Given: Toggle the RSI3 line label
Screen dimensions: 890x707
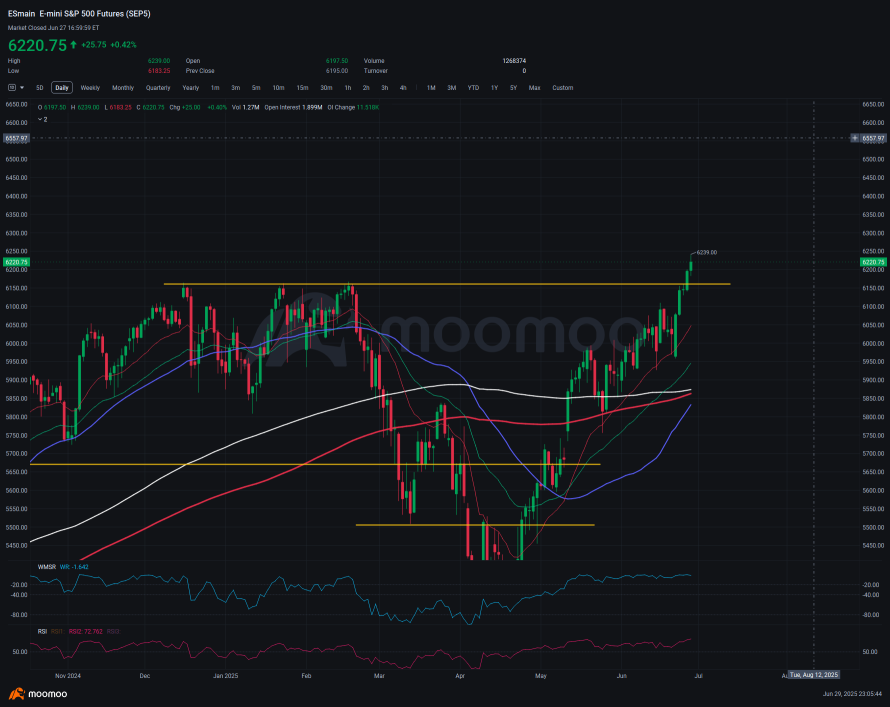Looking at the screenshot, I should tap(113, 631).
